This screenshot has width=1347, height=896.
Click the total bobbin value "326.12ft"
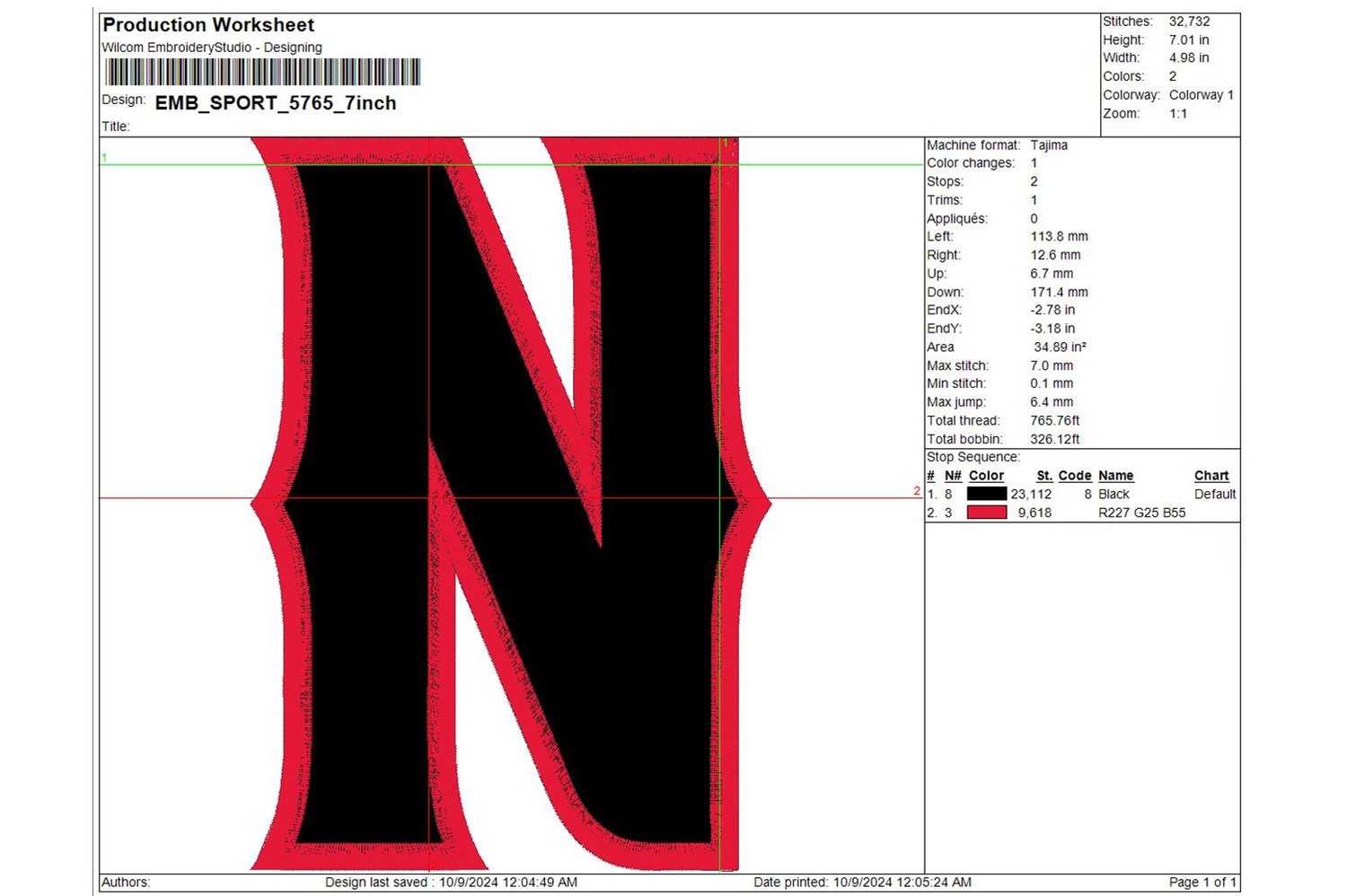click(x=1055, y=439)
